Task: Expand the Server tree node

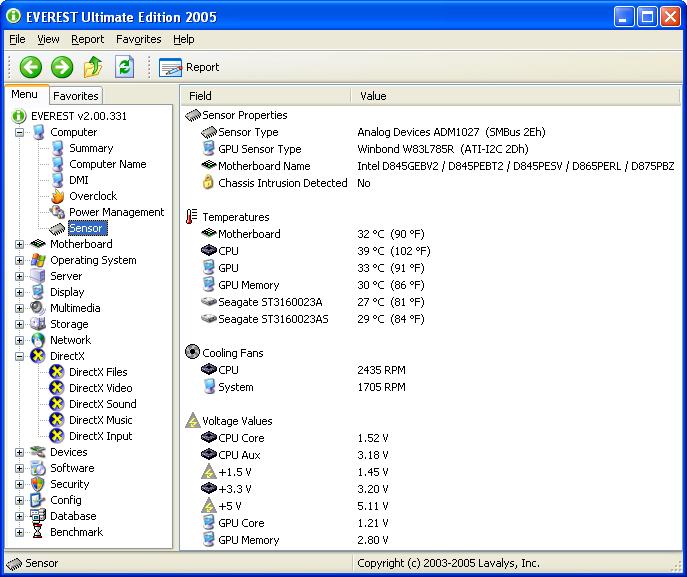Action: pyautogui.click(x=19, y=276)
